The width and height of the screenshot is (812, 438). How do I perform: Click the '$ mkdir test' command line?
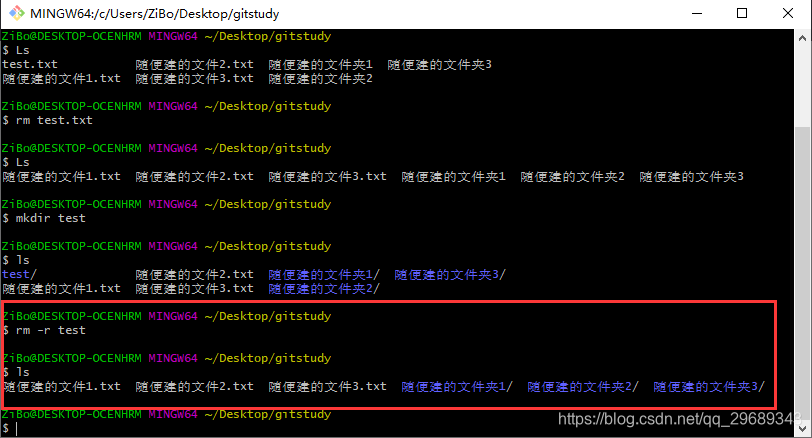44,218
